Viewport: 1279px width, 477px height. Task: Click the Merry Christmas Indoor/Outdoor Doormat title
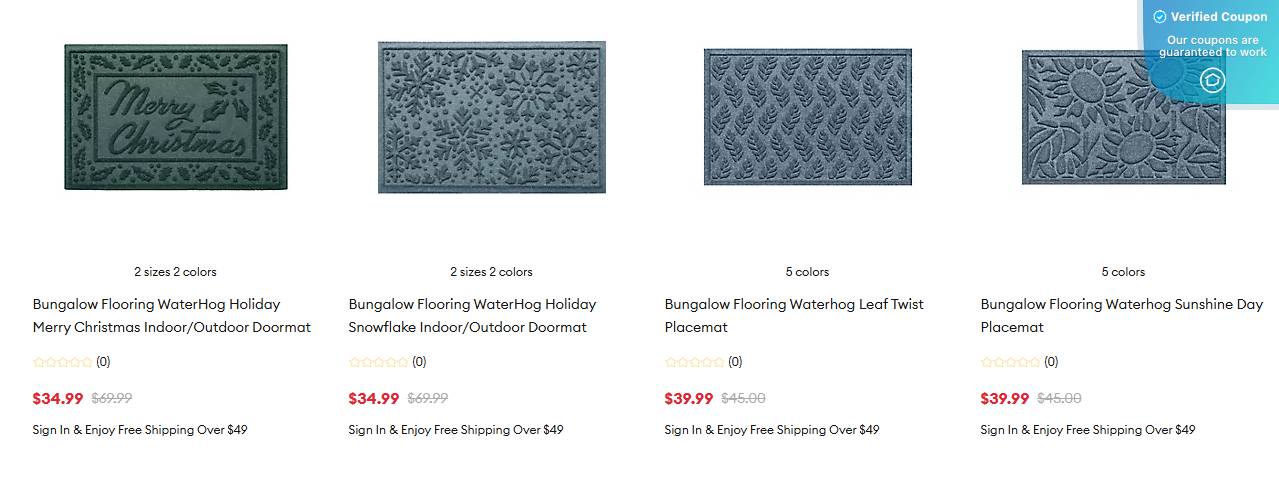(171, 316)
